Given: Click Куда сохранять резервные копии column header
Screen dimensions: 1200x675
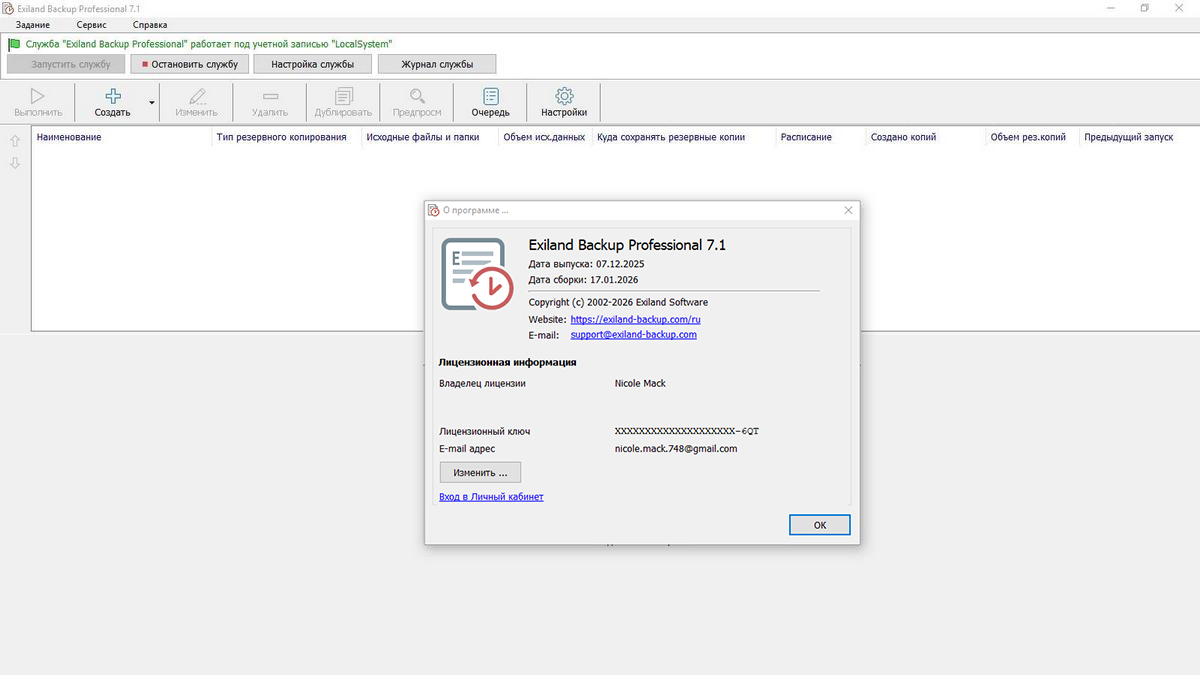Looking at the screenshot, I should click(684, 137).
